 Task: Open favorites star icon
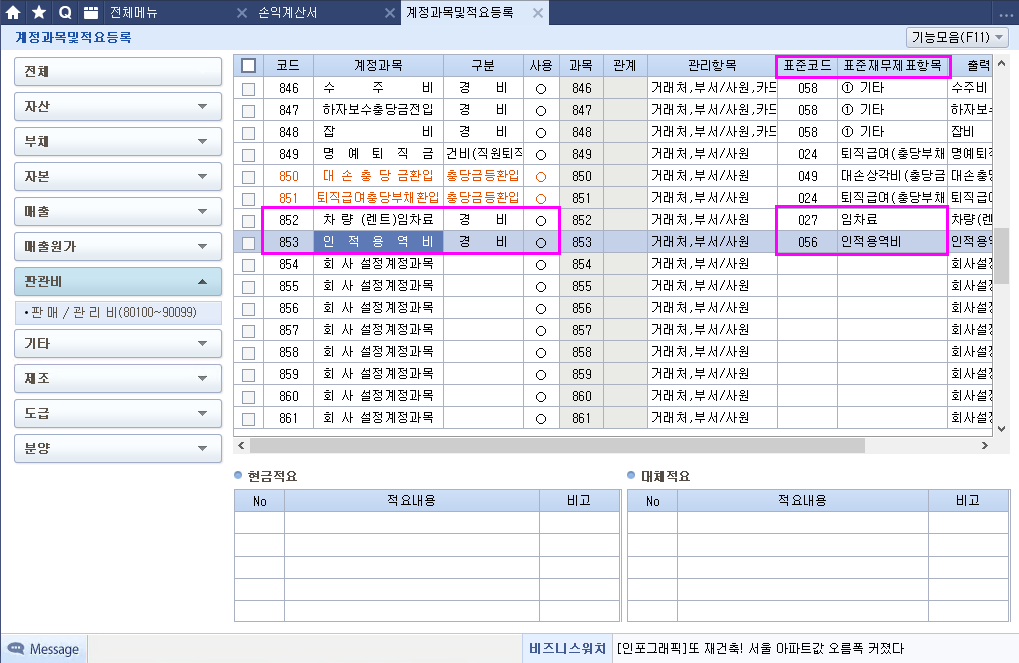[x=39, y=12]
